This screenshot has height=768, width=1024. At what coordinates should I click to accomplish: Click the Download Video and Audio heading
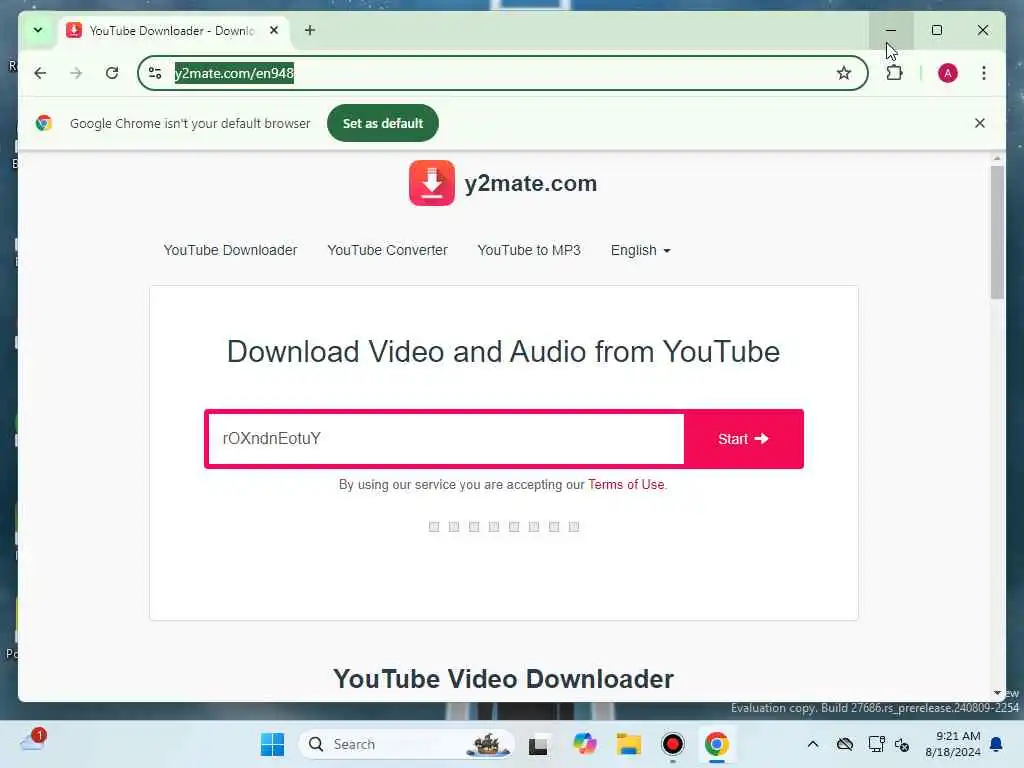pyautogui.click(x=504, y=352)
